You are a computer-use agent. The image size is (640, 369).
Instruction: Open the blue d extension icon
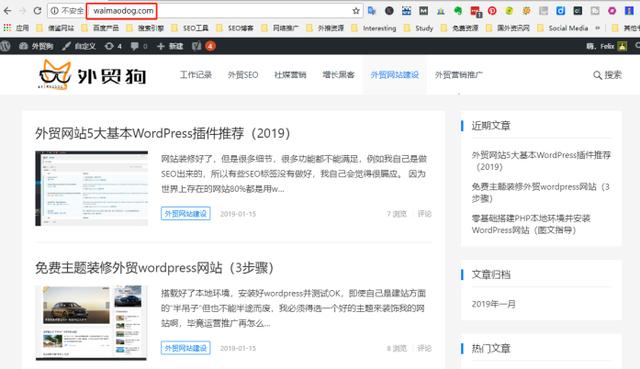[561, 11]
